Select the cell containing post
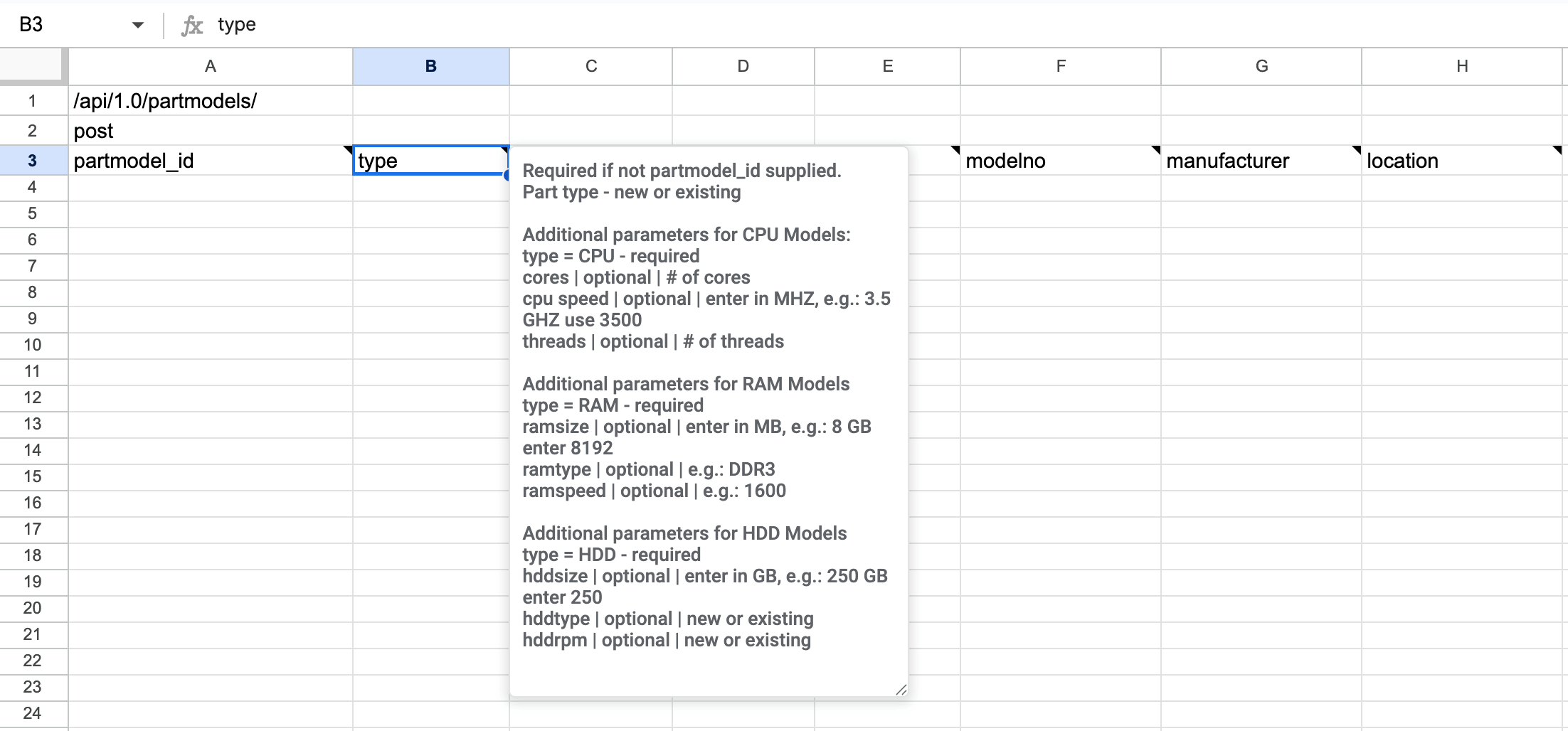This screenshot has width=1568, height=731. (x=211, y=130)
